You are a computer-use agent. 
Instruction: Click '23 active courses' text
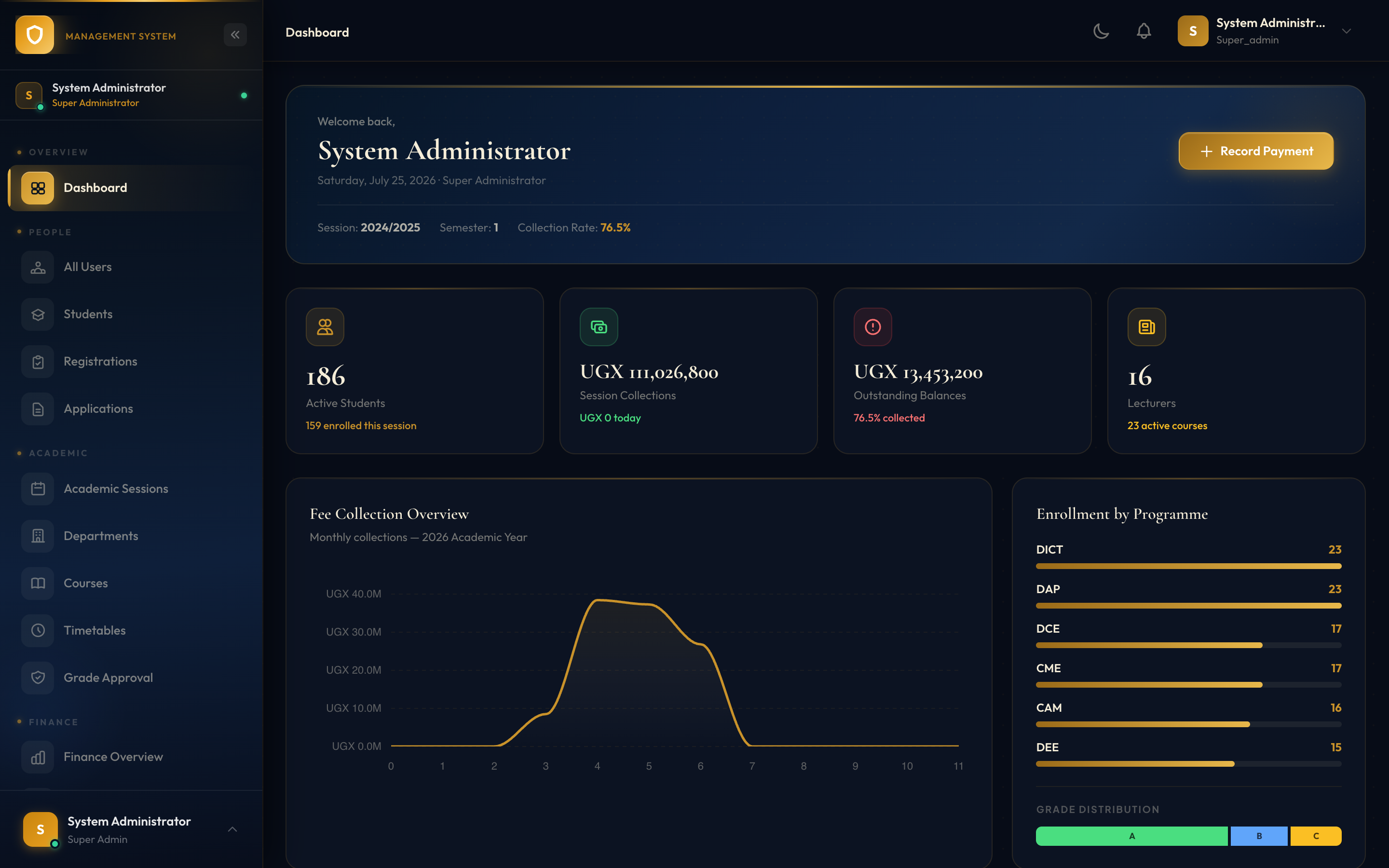[1167, 425]
